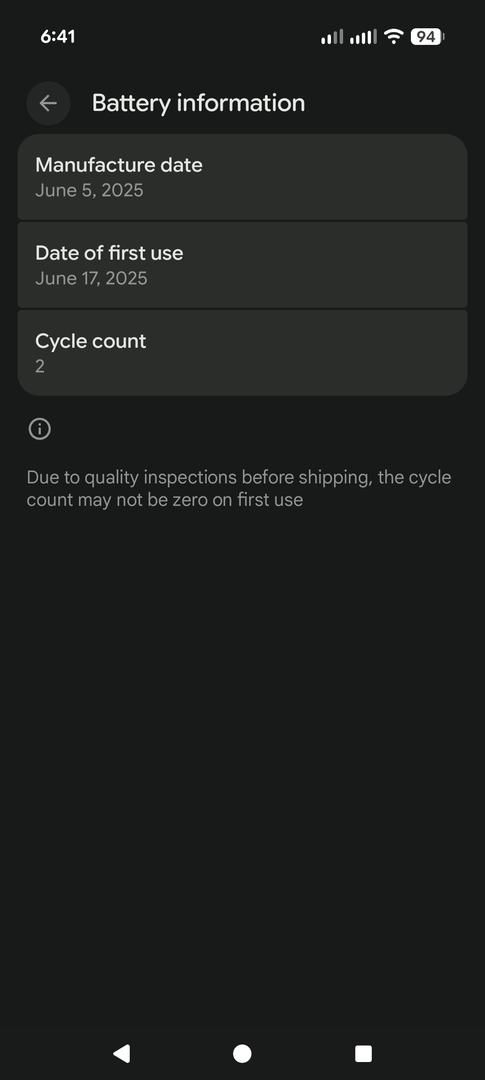Image resolution: width=485 pixels, height=1080 pixels.
Task: Tap the June 17, 2025 value
Action: [91, 279]
